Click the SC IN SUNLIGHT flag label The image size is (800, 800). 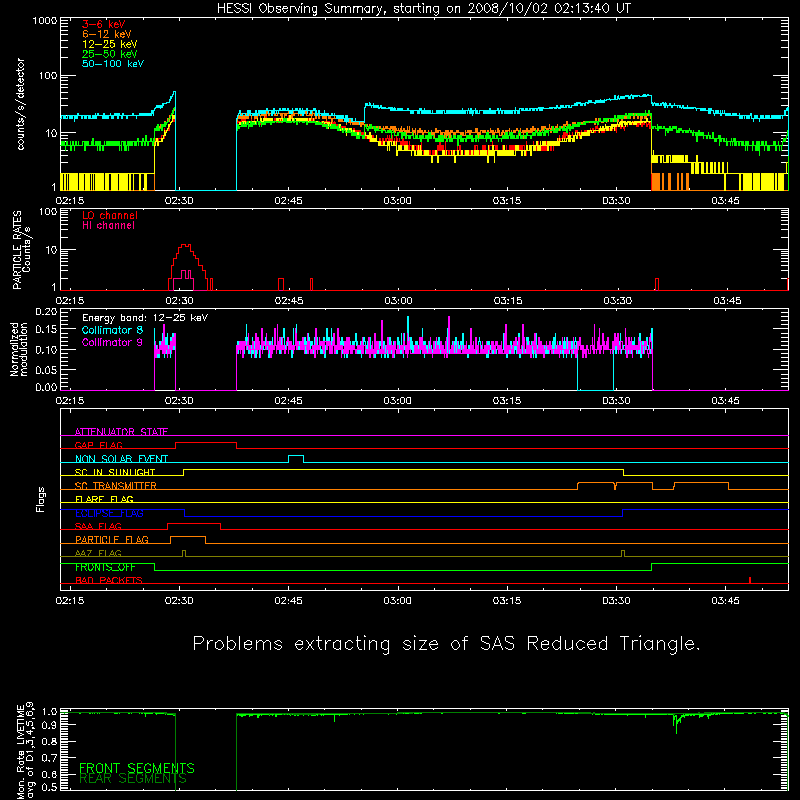coord(115,472)
